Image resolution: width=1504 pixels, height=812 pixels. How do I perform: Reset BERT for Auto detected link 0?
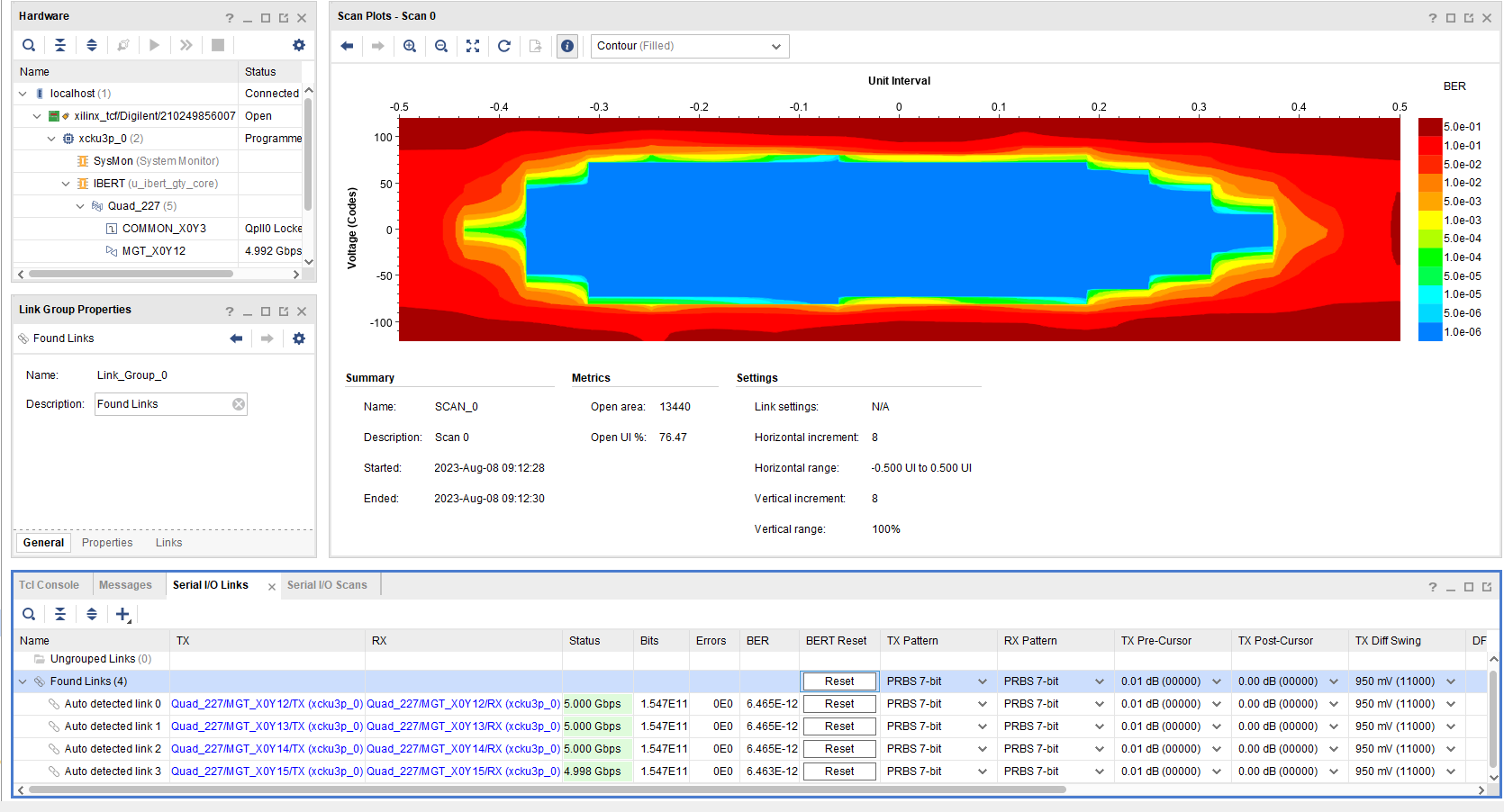coord(839,704)
